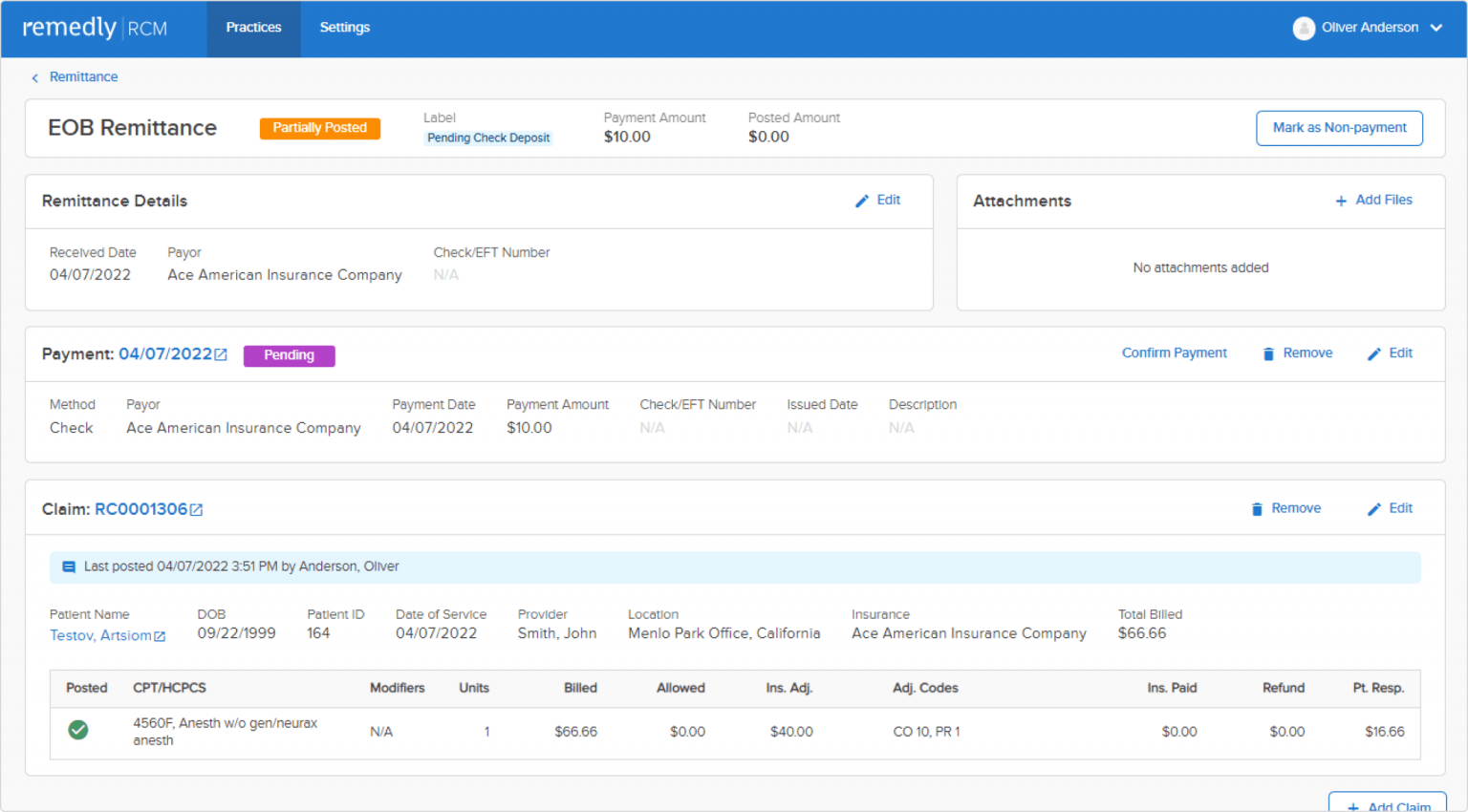Switch to the Settings tab

(x=344, y=28)
